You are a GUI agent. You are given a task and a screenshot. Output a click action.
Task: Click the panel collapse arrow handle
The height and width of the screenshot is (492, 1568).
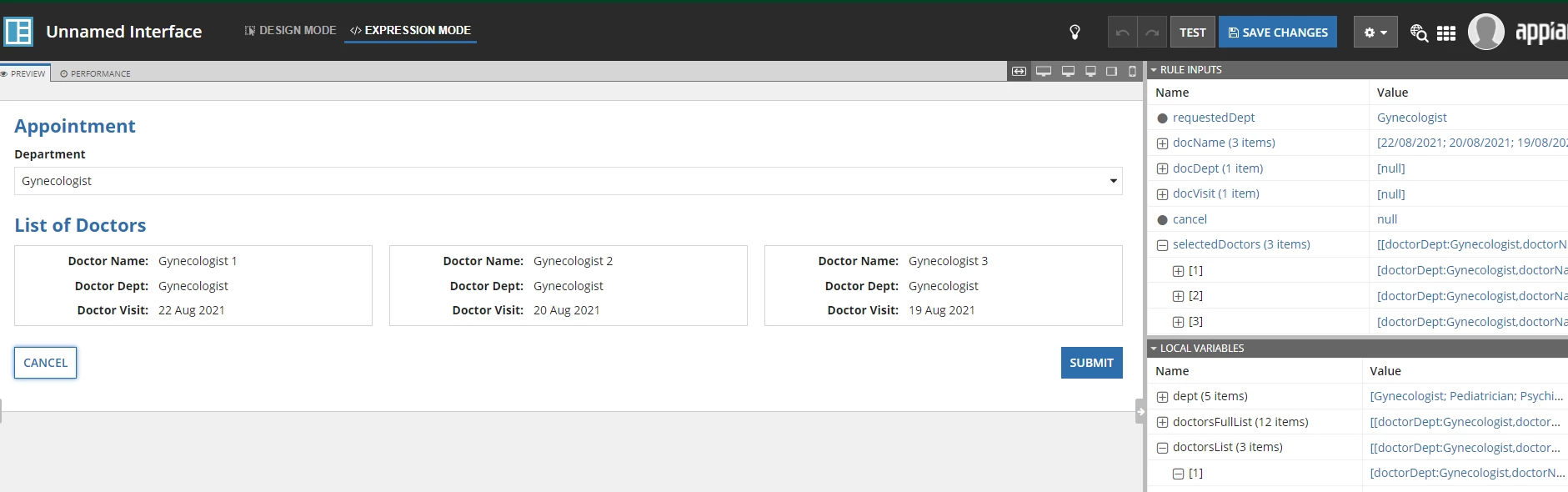pyautogui.click(x=1140, y=411)
